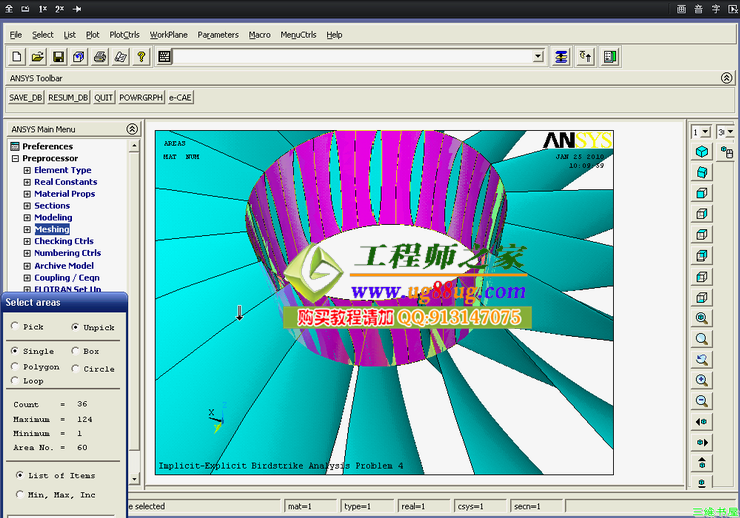Expand the Meshing node

click(27, 230)
